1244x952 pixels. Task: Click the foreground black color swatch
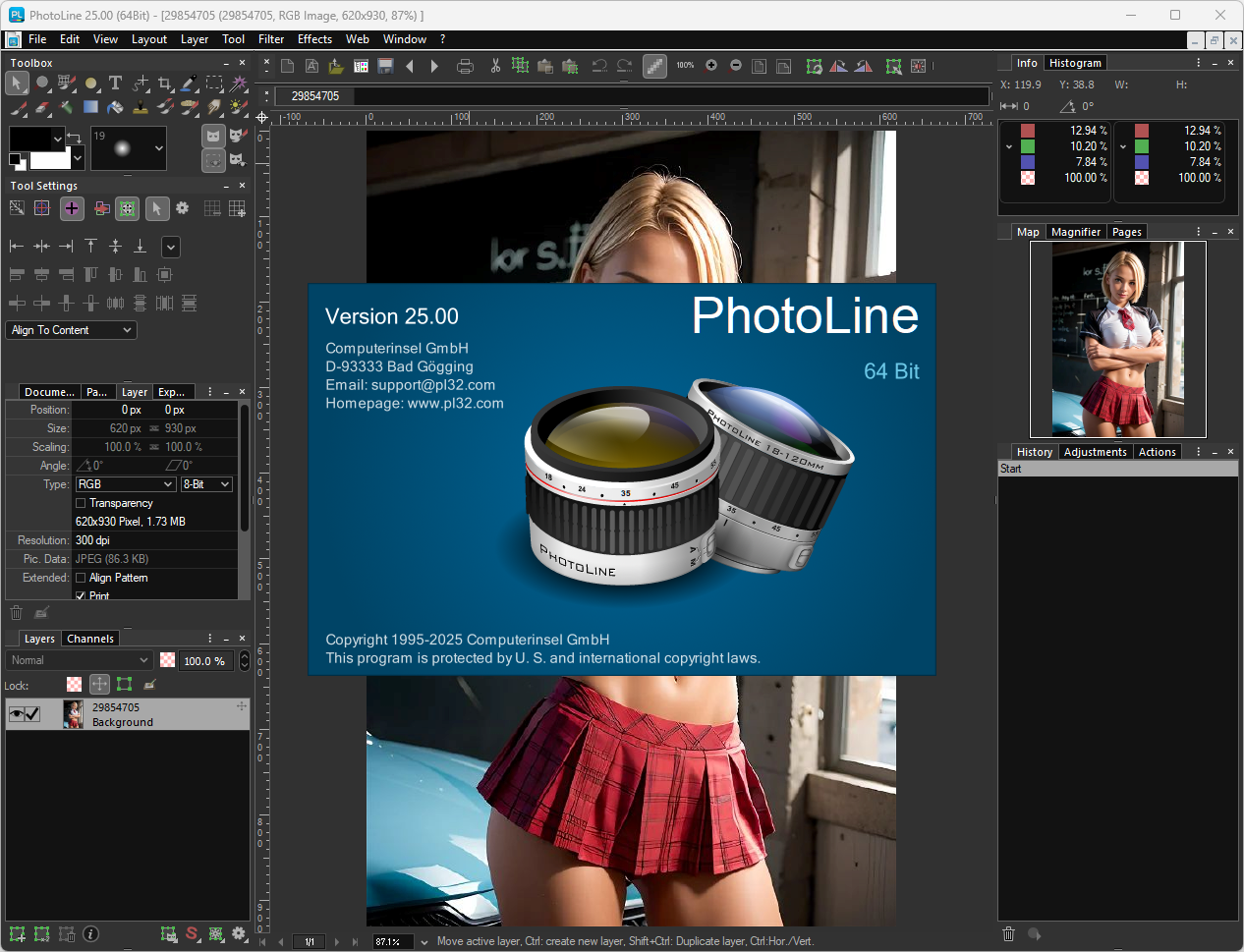[x=30, y=139]
